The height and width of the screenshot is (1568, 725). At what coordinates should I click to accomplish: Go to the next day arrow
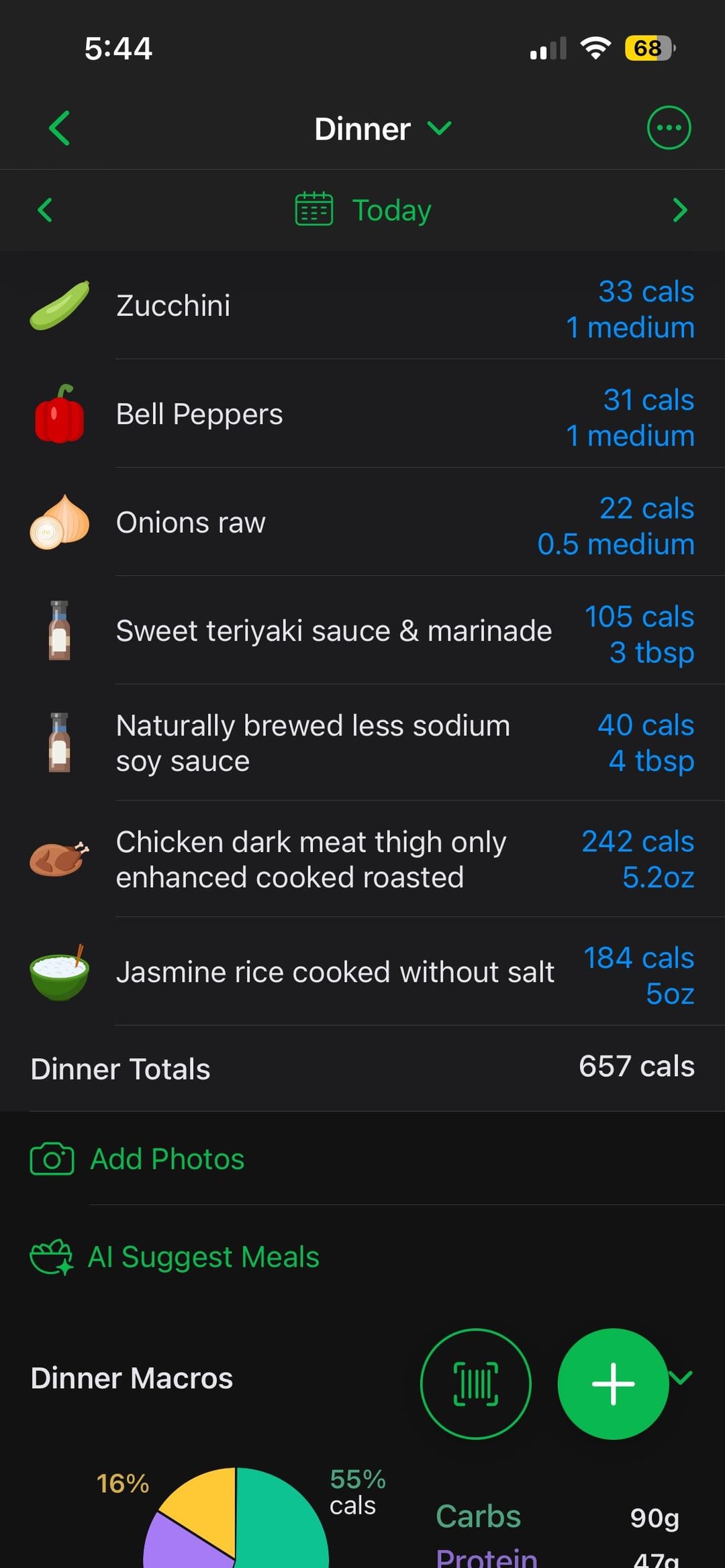click(679, 210)
